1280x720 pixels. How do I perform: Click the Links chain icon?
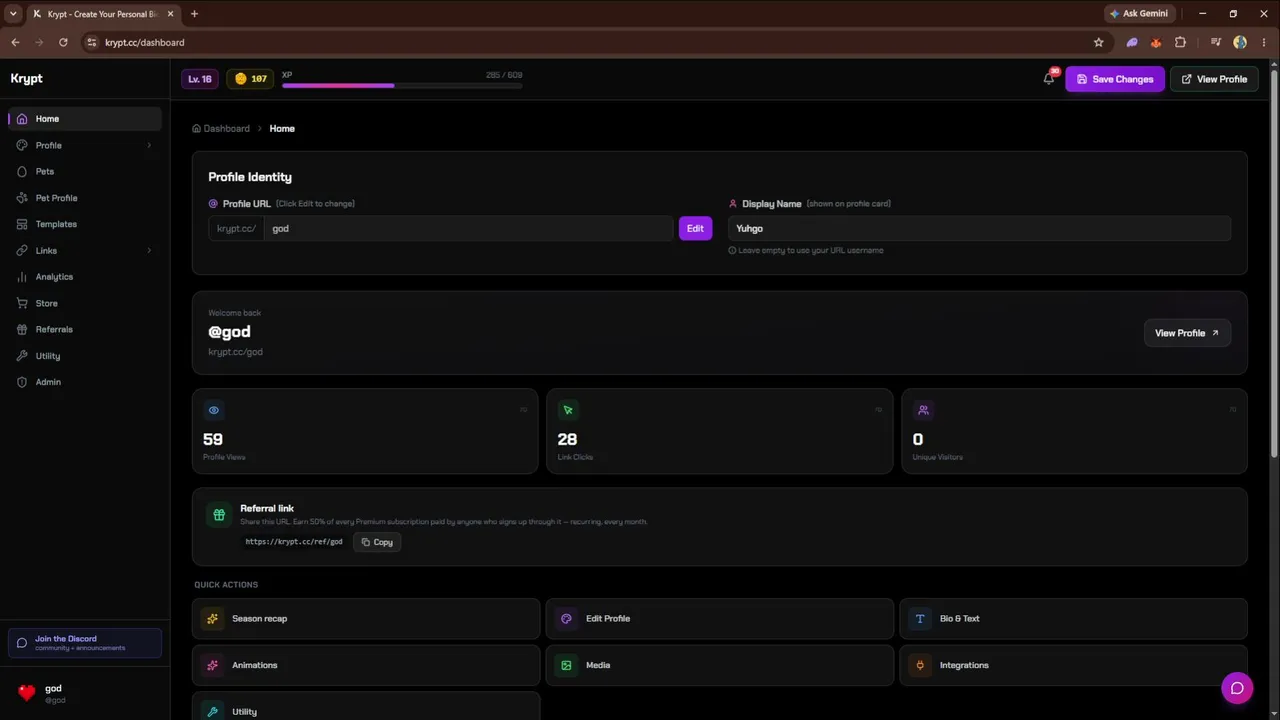pyautogui.click(x=22, y=250)
